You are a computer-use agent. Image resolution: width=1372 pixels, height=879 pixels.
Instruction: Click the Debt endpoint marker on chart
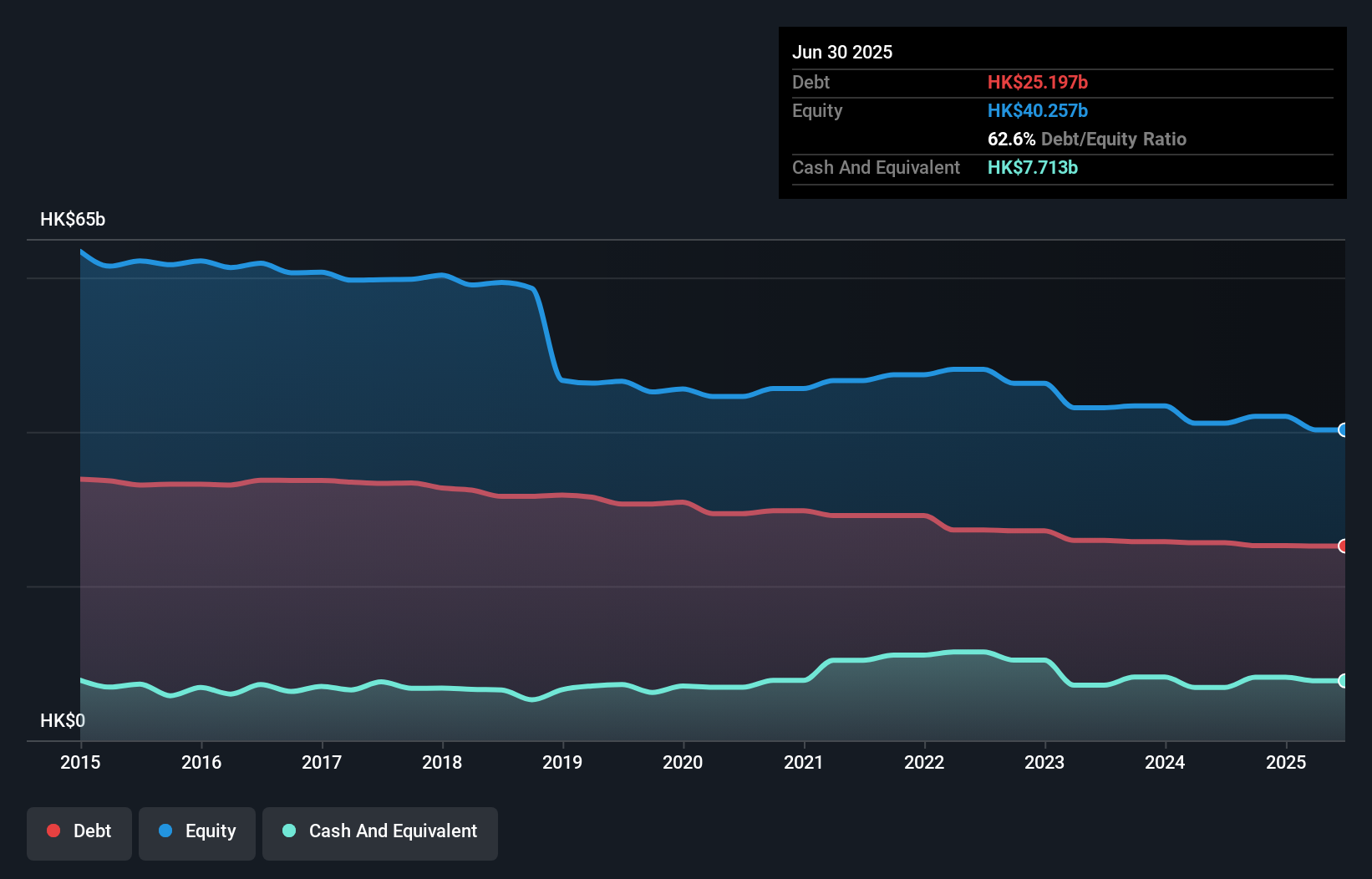tap(1343, 546)
